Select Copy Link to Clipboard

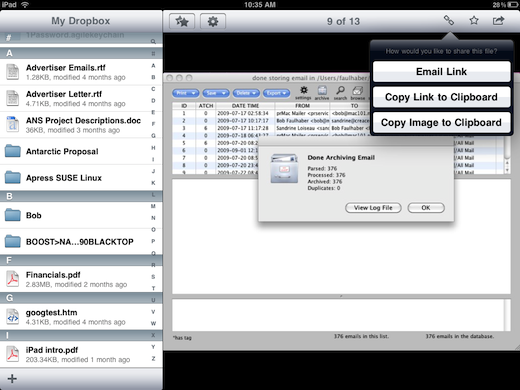coord(441,97)
